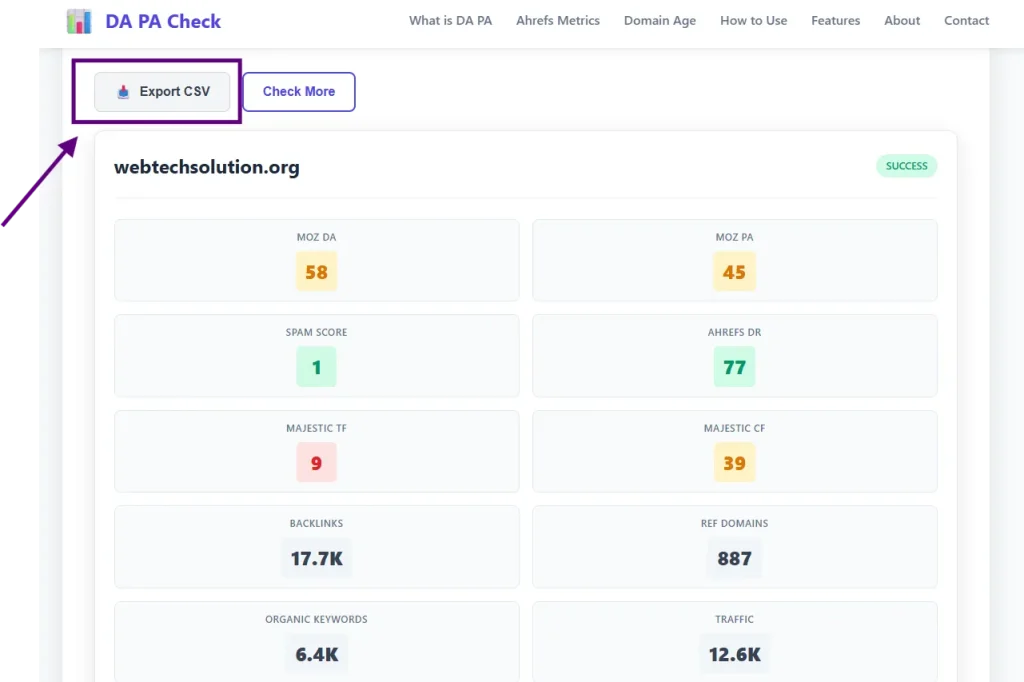Open Domain Age nav item
Viewport: 1024px width, 682px height.
pos(660,20)
